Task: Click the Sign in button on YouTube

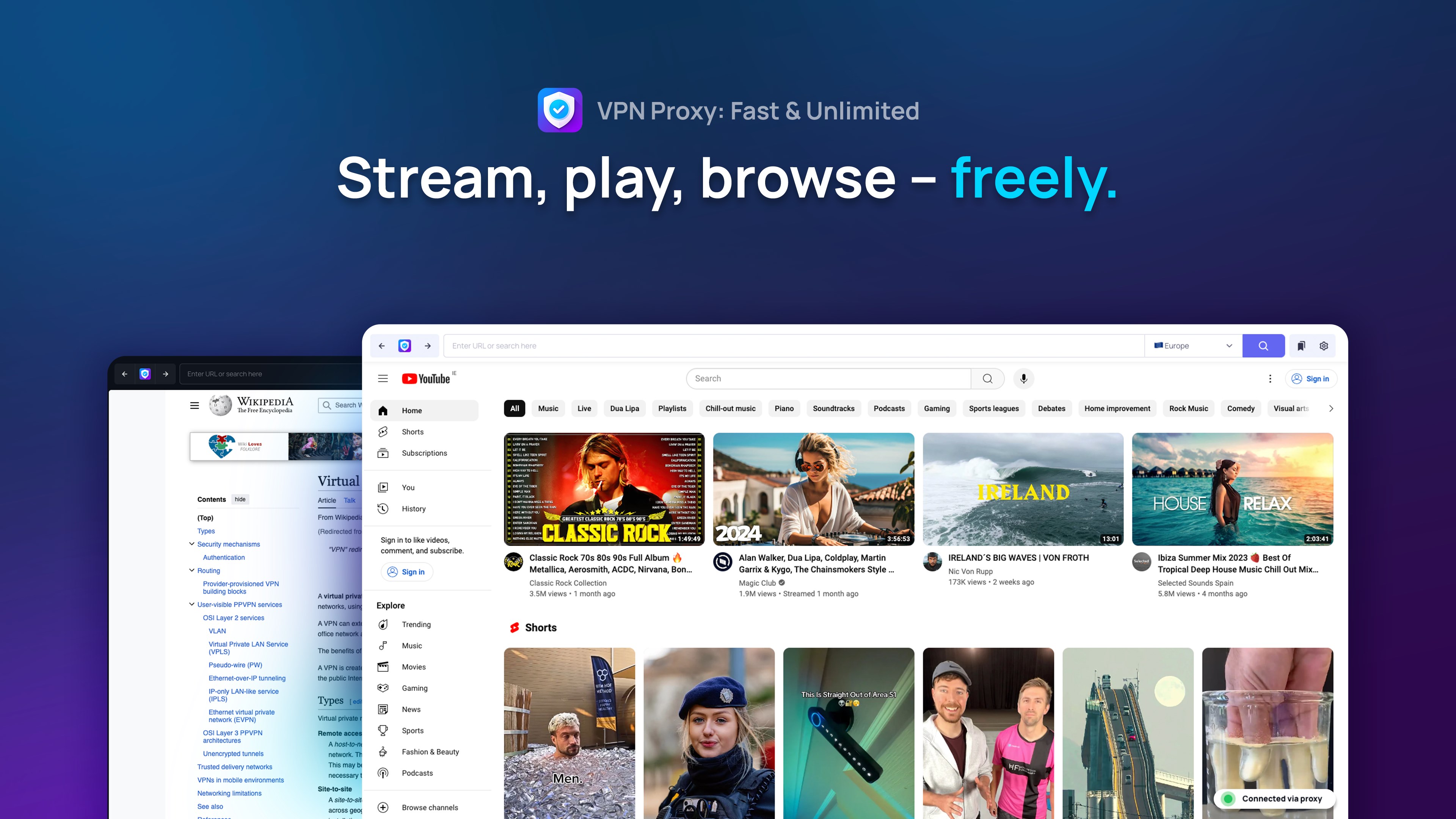Action: tap(1311, 379)
